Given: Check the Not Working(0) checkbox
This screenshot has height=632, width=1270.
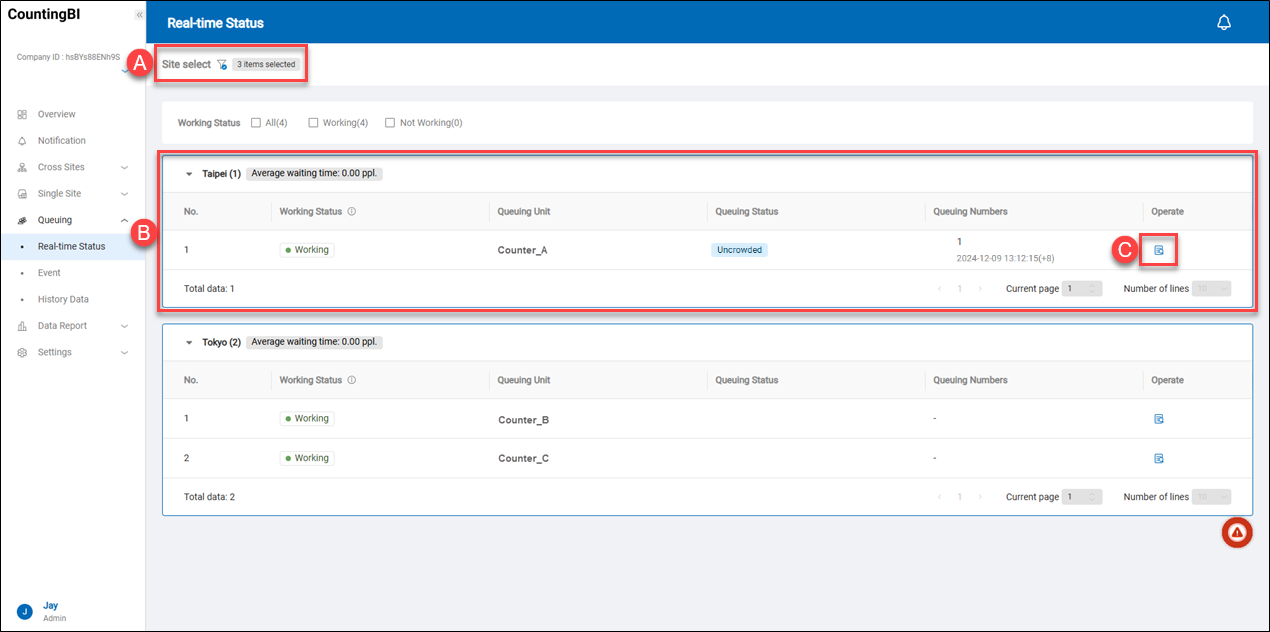Looking at the screenshot, I should click(x=390, y=123).
